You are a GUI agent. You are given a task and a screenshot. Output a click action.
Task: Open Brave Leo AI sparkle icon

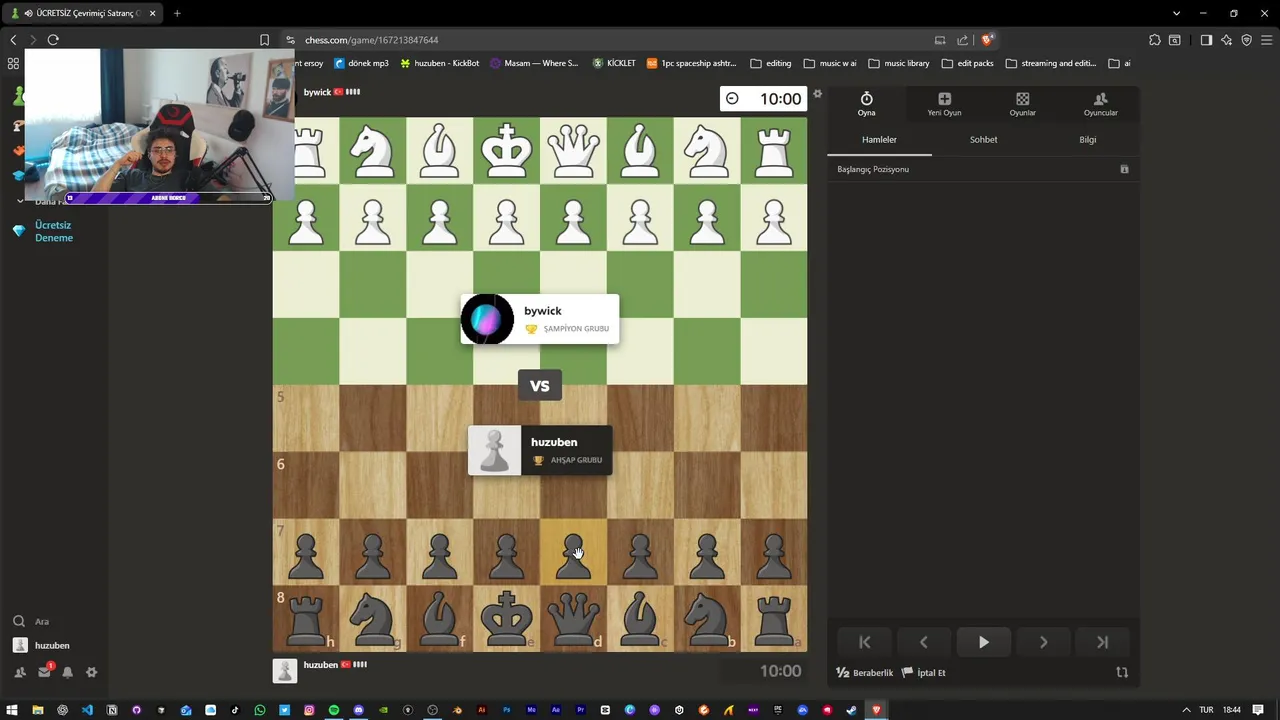tap(1227, 40)
